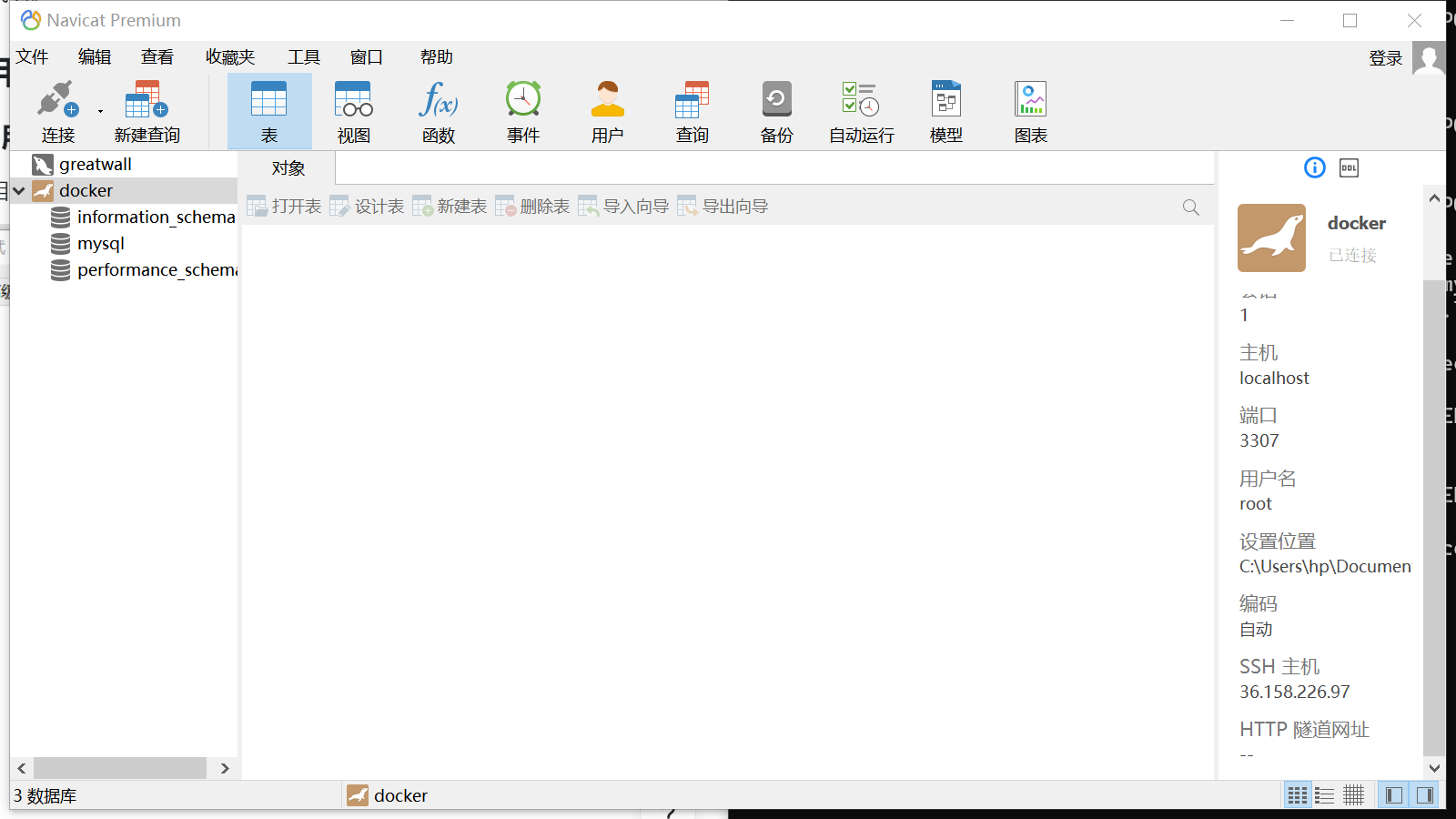Click the port value 3307
The height and width of the screenshot is (819, 1456).
tap(1259, 441)
